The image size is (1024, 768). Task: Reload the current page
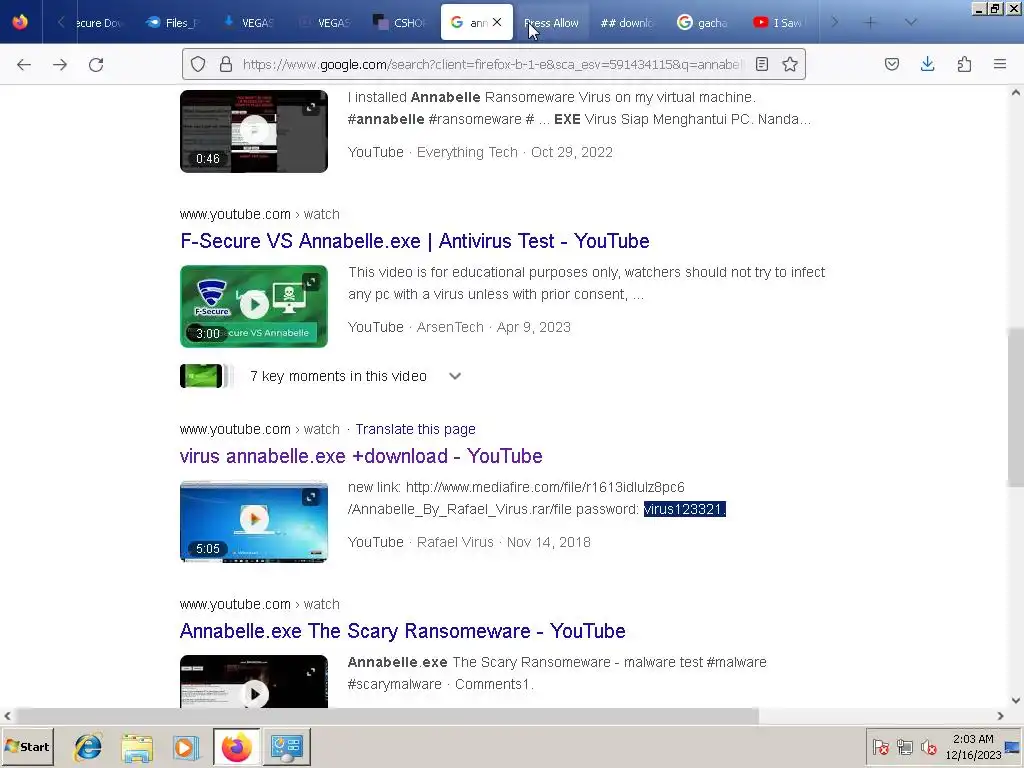click(x=96, y=65)
